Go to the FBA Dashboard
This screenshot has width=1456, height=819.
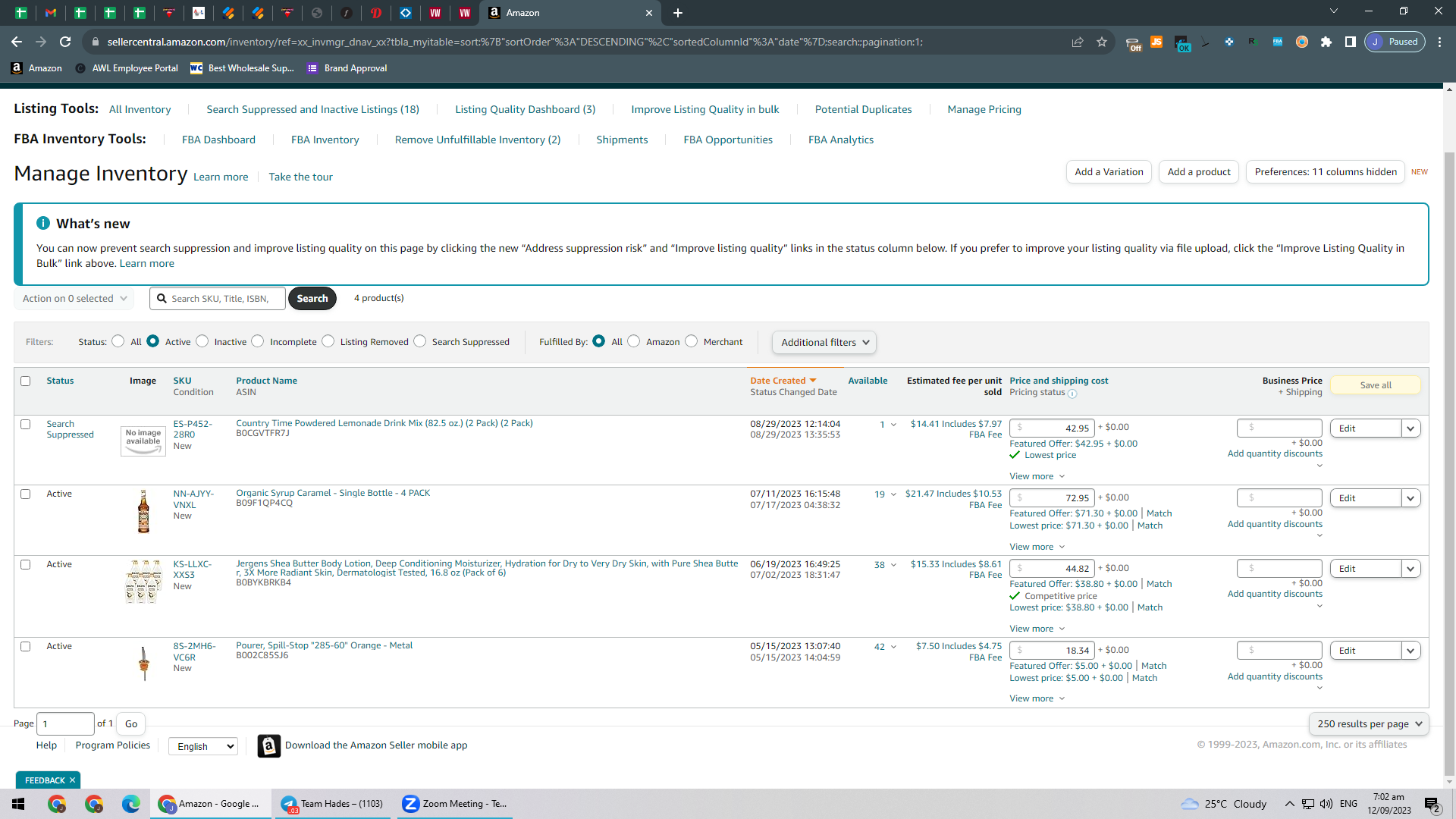(218, 140)
